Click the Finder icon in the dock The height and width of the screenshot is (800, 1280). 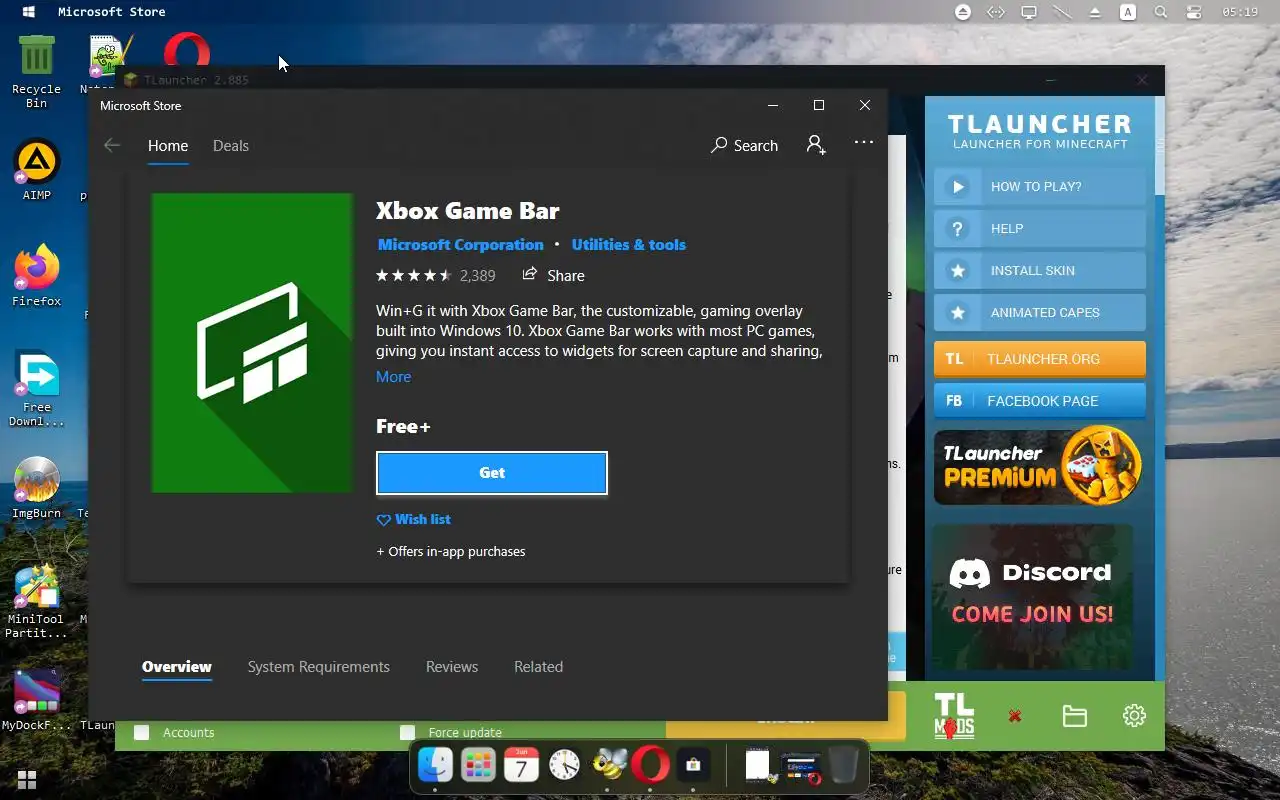435,766
